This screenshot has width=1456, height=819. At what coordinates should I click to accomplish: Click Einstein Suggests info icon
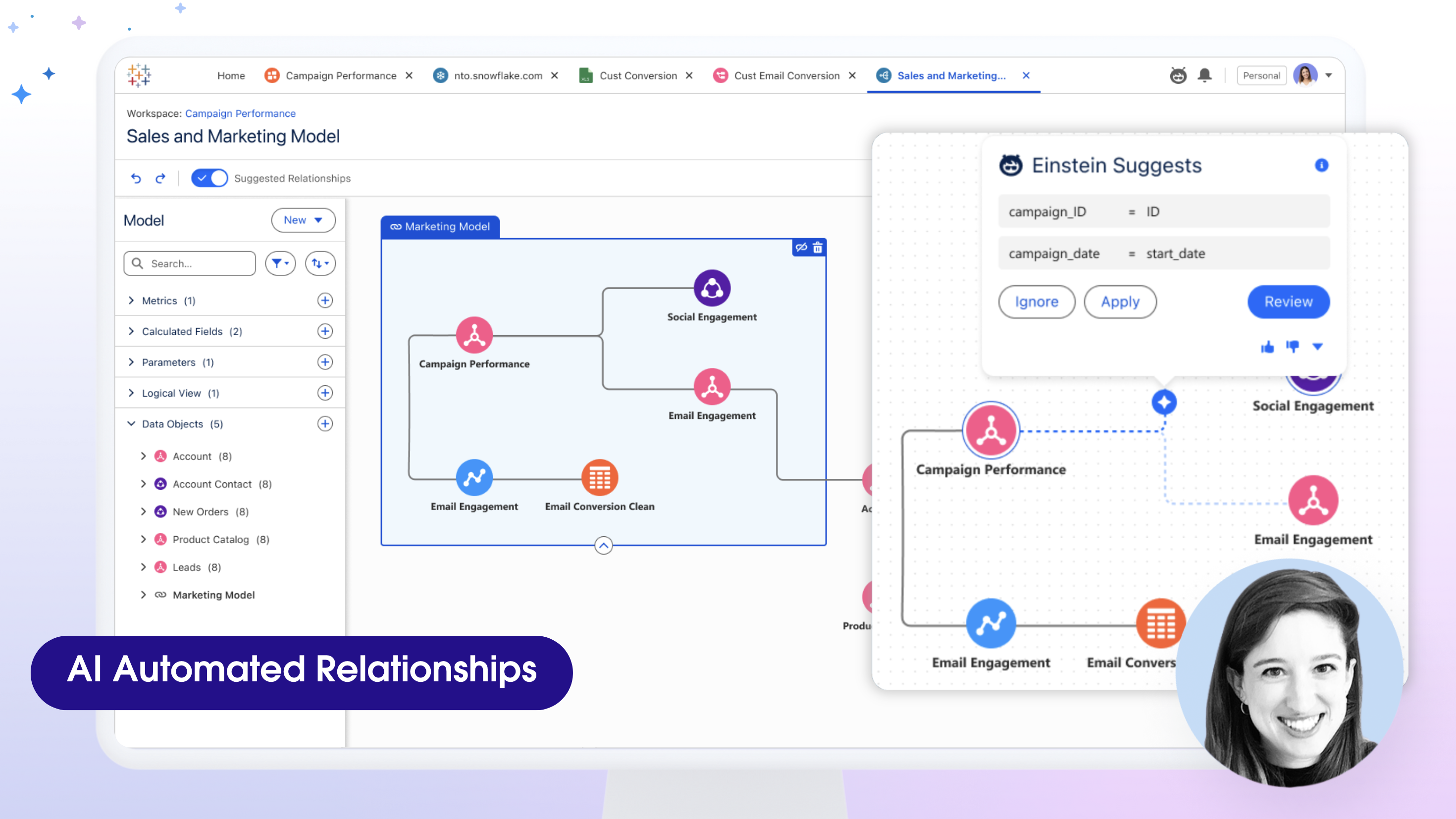pos(1321,165)
